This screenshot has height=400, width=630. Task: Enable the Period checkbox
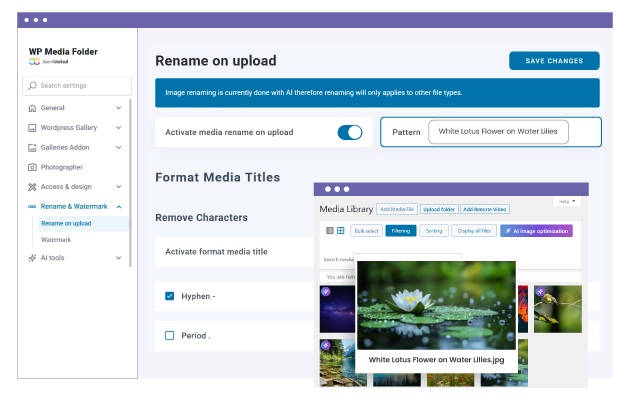click(x=170, y=335)
